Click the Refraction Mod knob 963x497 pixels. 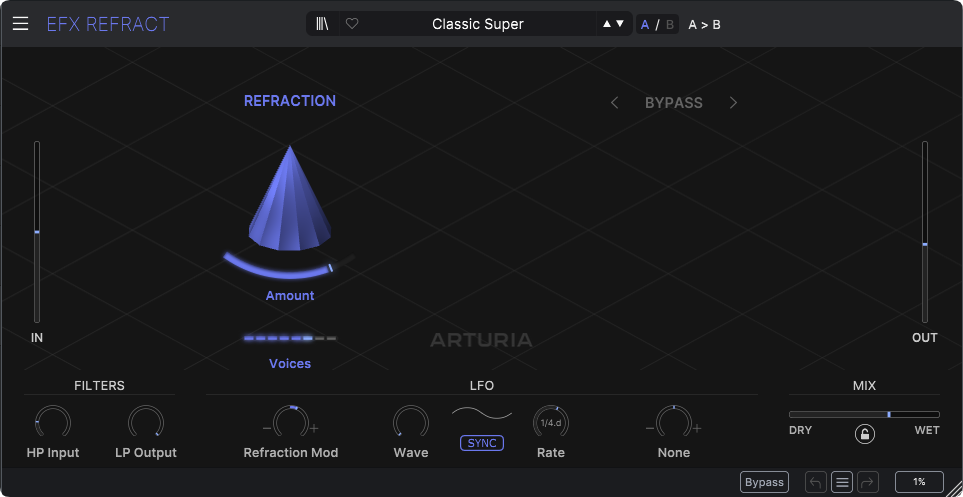coord(290,423)
